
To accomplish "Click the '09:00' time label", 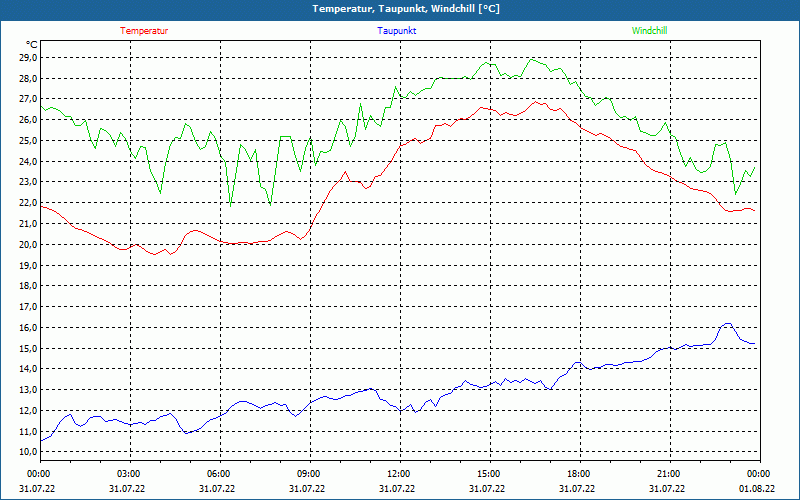I will tap(309, 474).
